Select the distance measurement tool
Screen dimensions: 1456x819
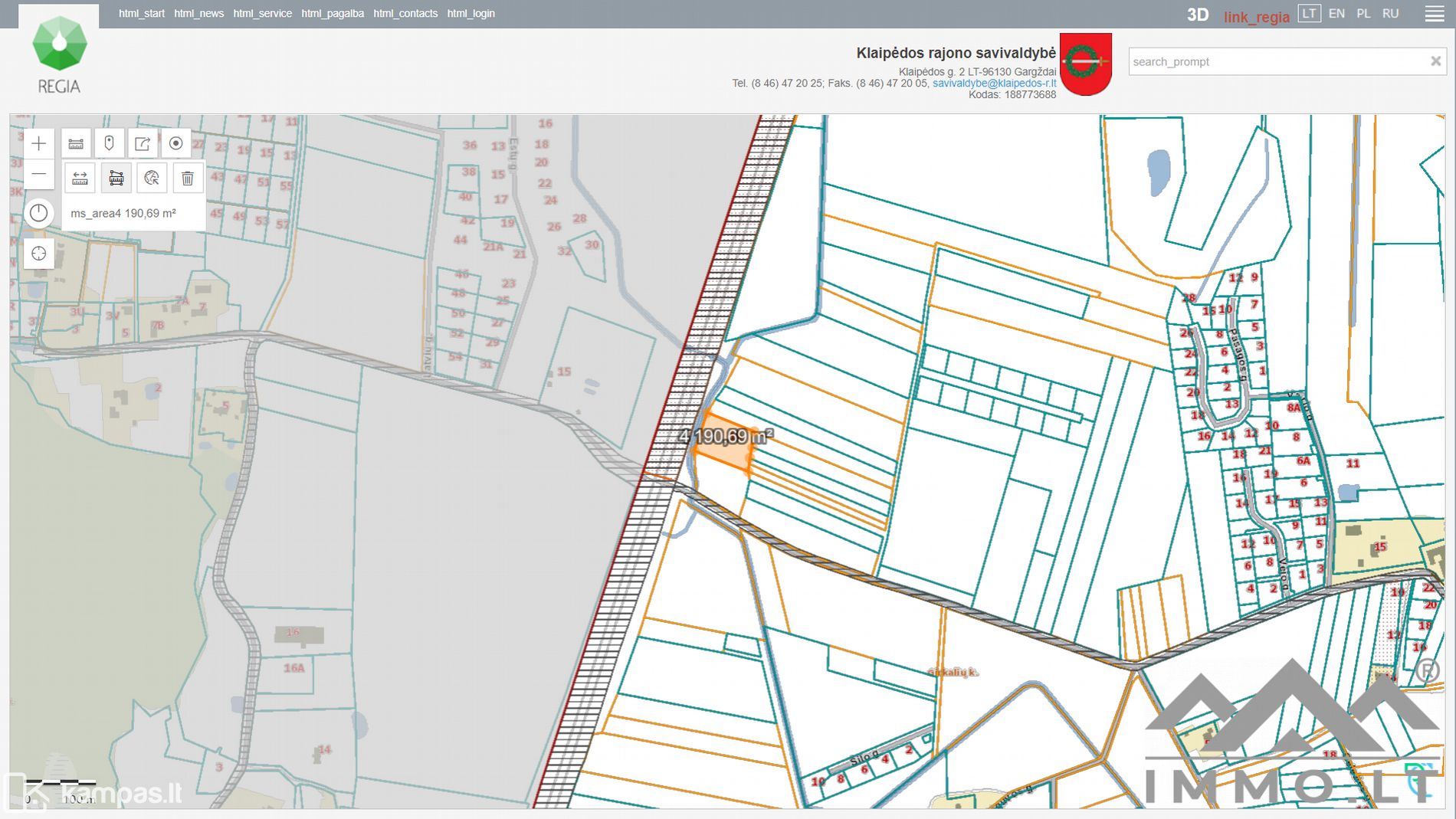tap(80, 179)
